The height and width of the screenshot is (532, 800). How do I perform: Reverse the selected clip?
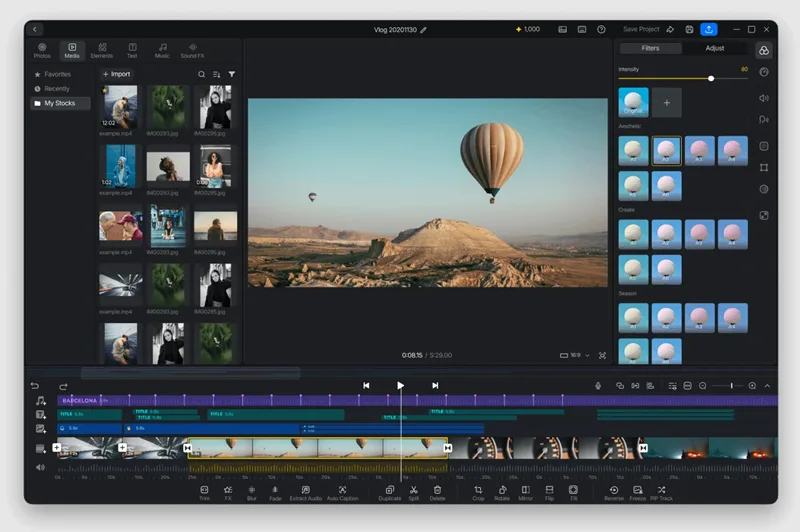[x=614, y=493]
